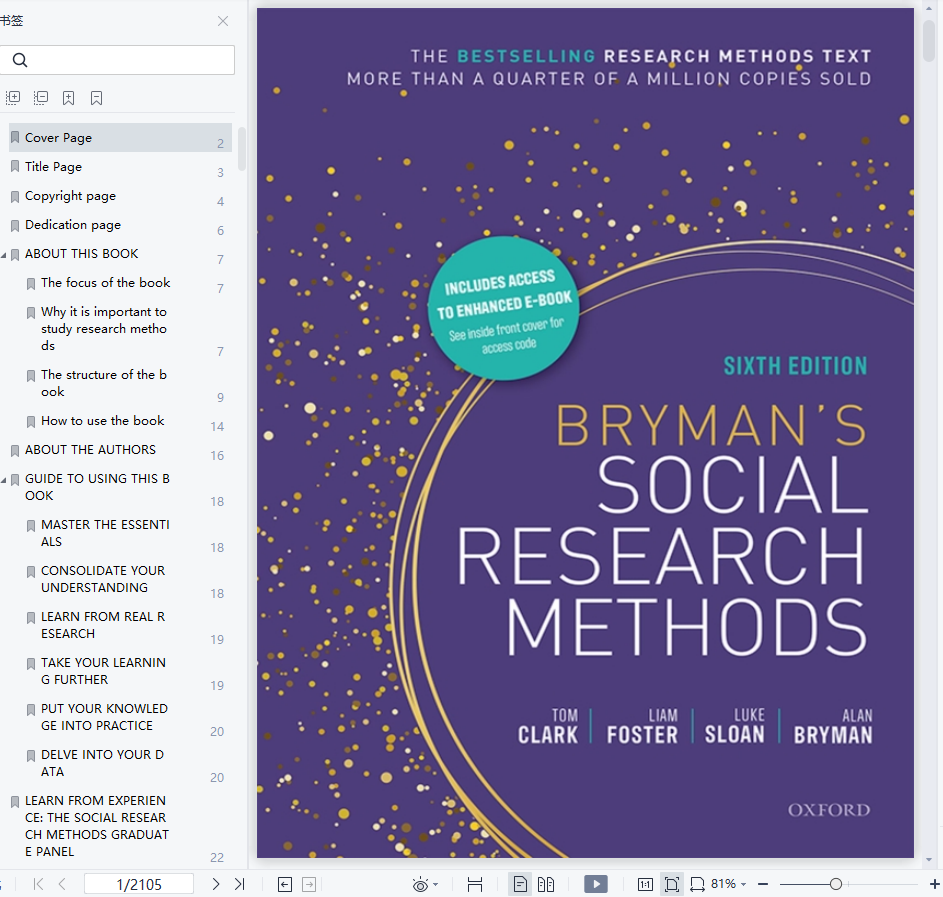Collapse GUIDE TO USING THIS BOOK section

coord(4,480)
